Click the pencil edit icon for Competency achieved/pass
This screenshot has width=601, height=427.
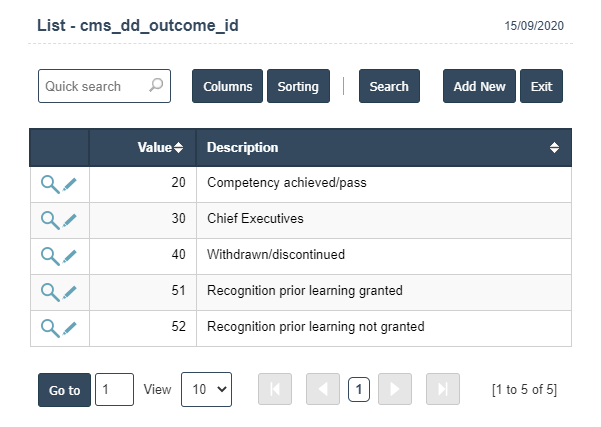70,184
